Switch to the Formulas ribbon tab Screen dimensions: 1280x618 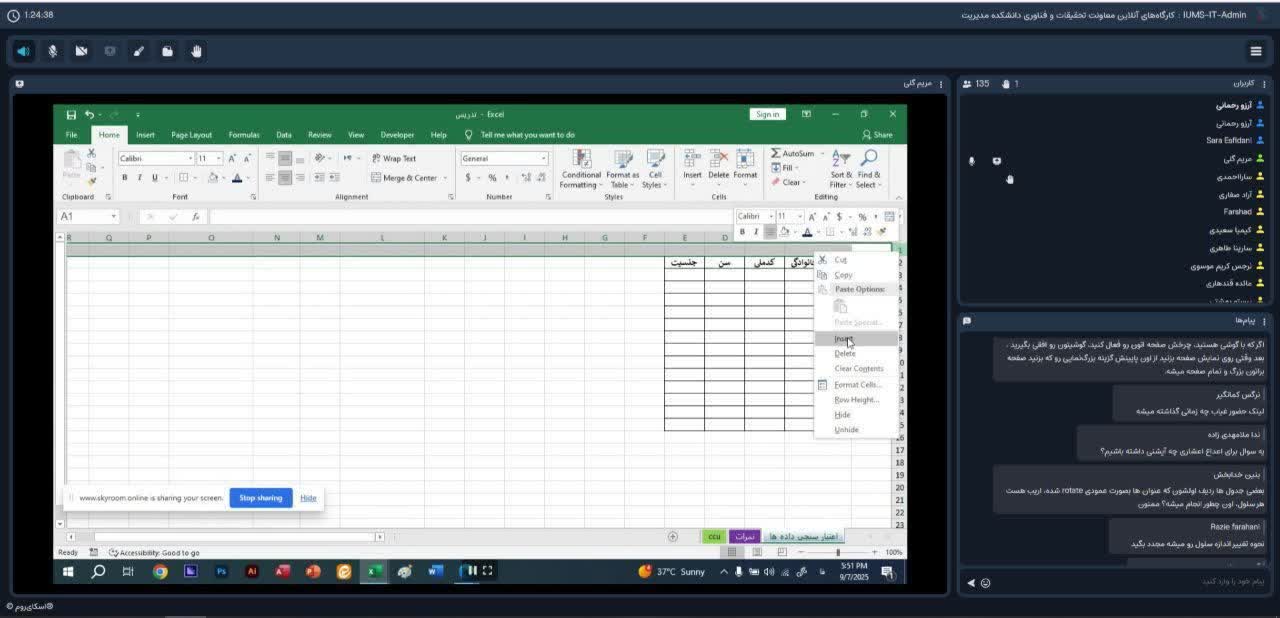(243, 135)
